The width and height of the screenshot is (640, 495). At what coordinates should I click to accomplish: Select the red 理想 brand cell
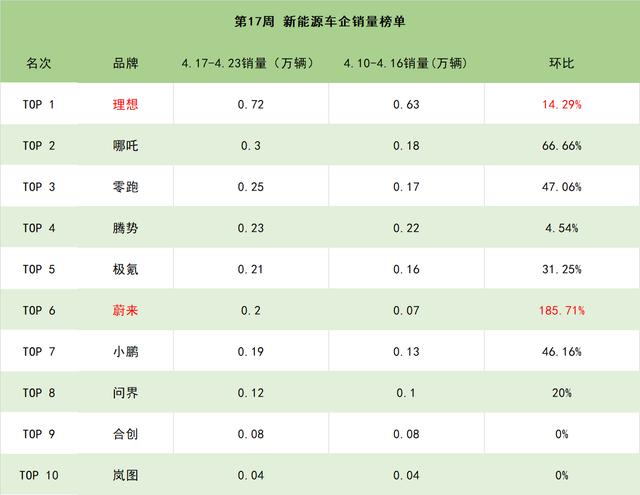pos(125,104)
